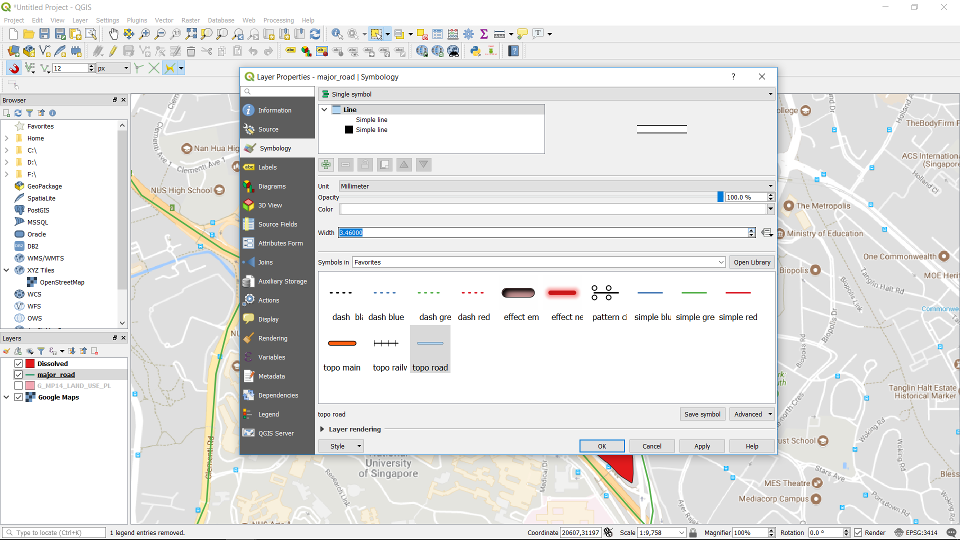Click data-defined override icon next to Width
Image resolution: width=960 pixels, height=540 pixels.
coord(767,232)
